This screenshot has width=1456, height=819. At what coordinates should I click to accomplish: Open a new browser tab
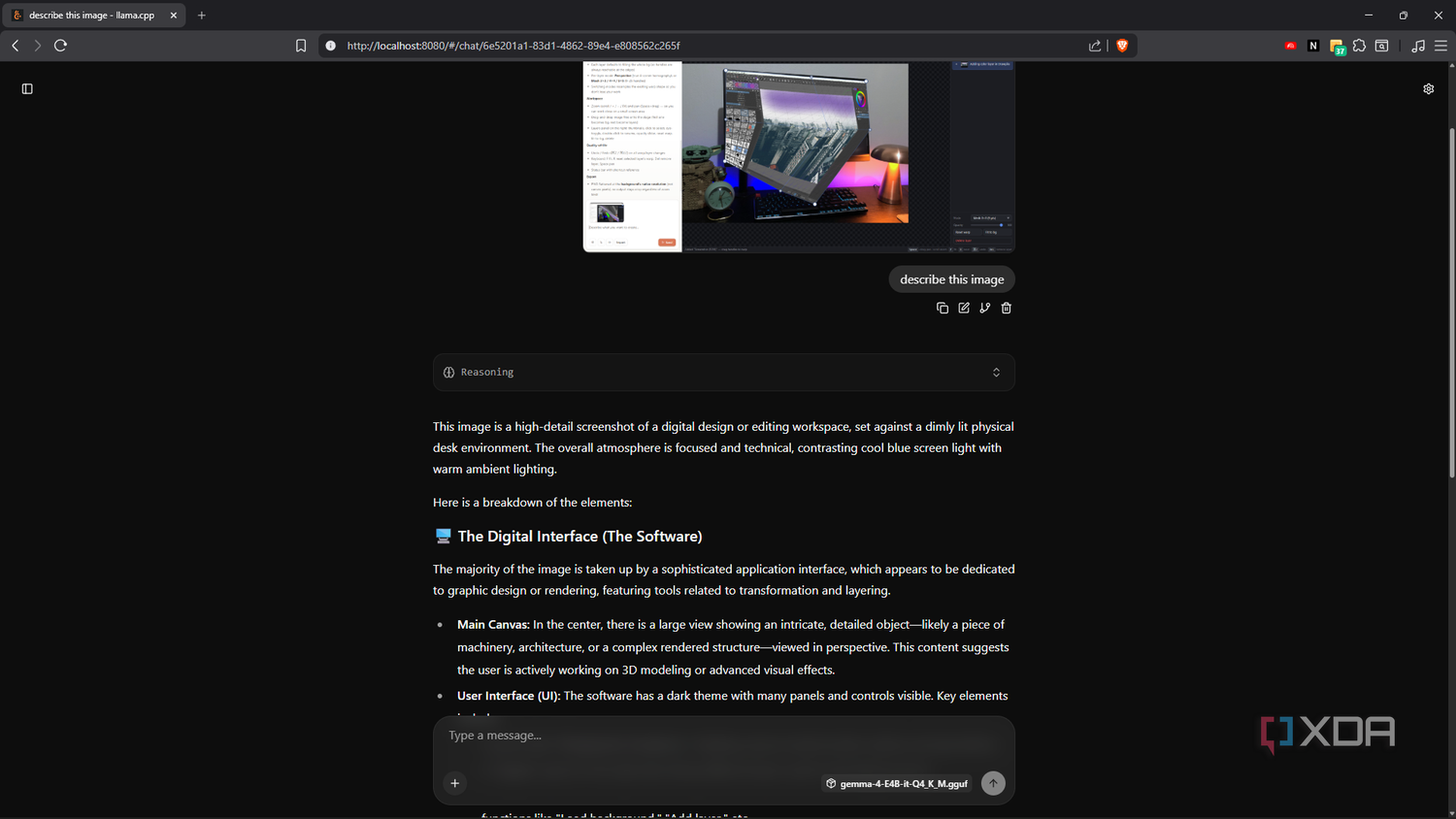tap(202, 16)
